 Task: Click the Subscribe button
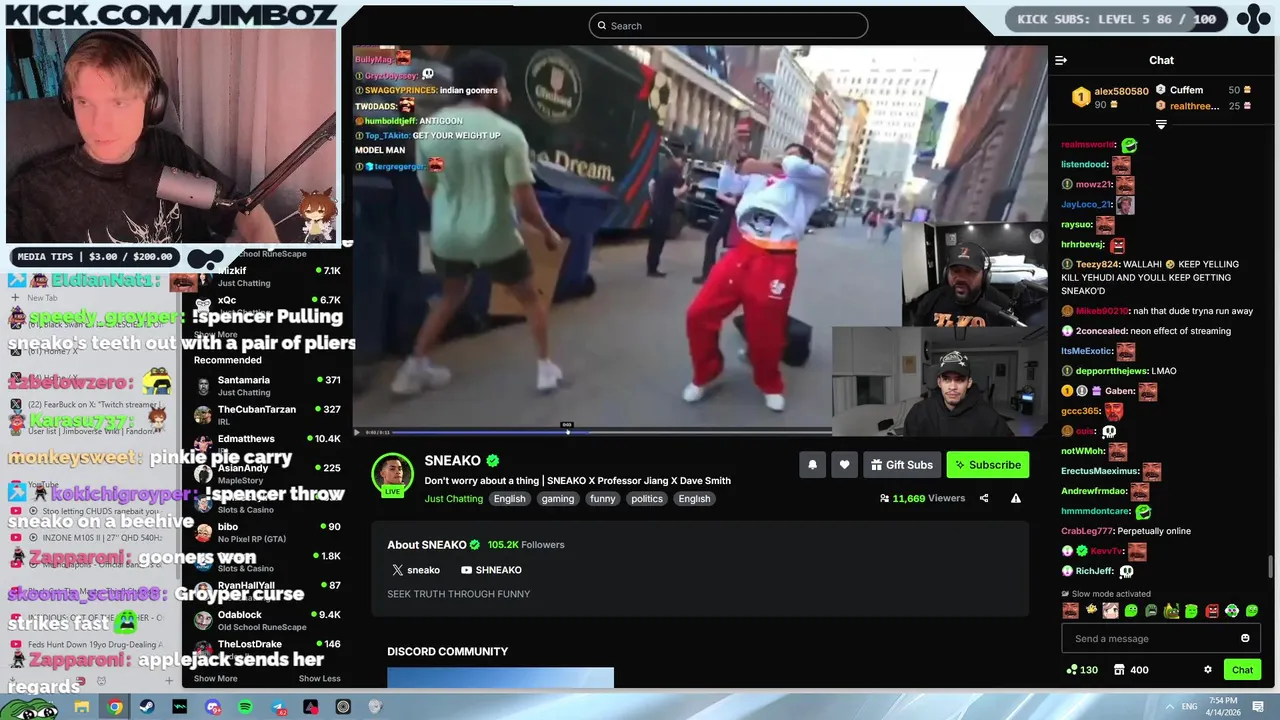click(988, 464)
